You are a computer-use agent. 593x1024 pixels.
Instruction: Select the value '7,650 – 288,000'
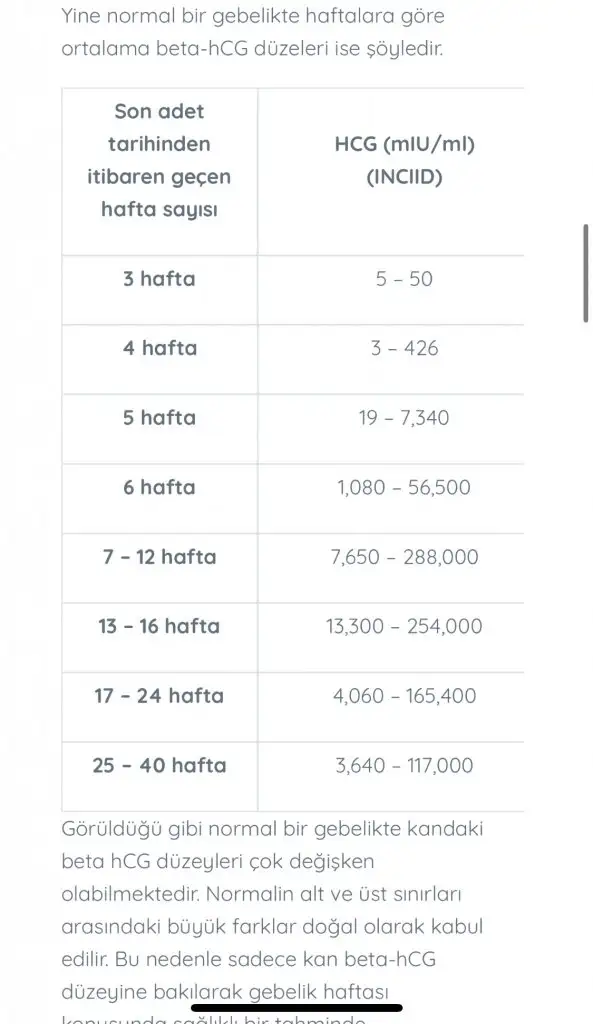[404, 557]
